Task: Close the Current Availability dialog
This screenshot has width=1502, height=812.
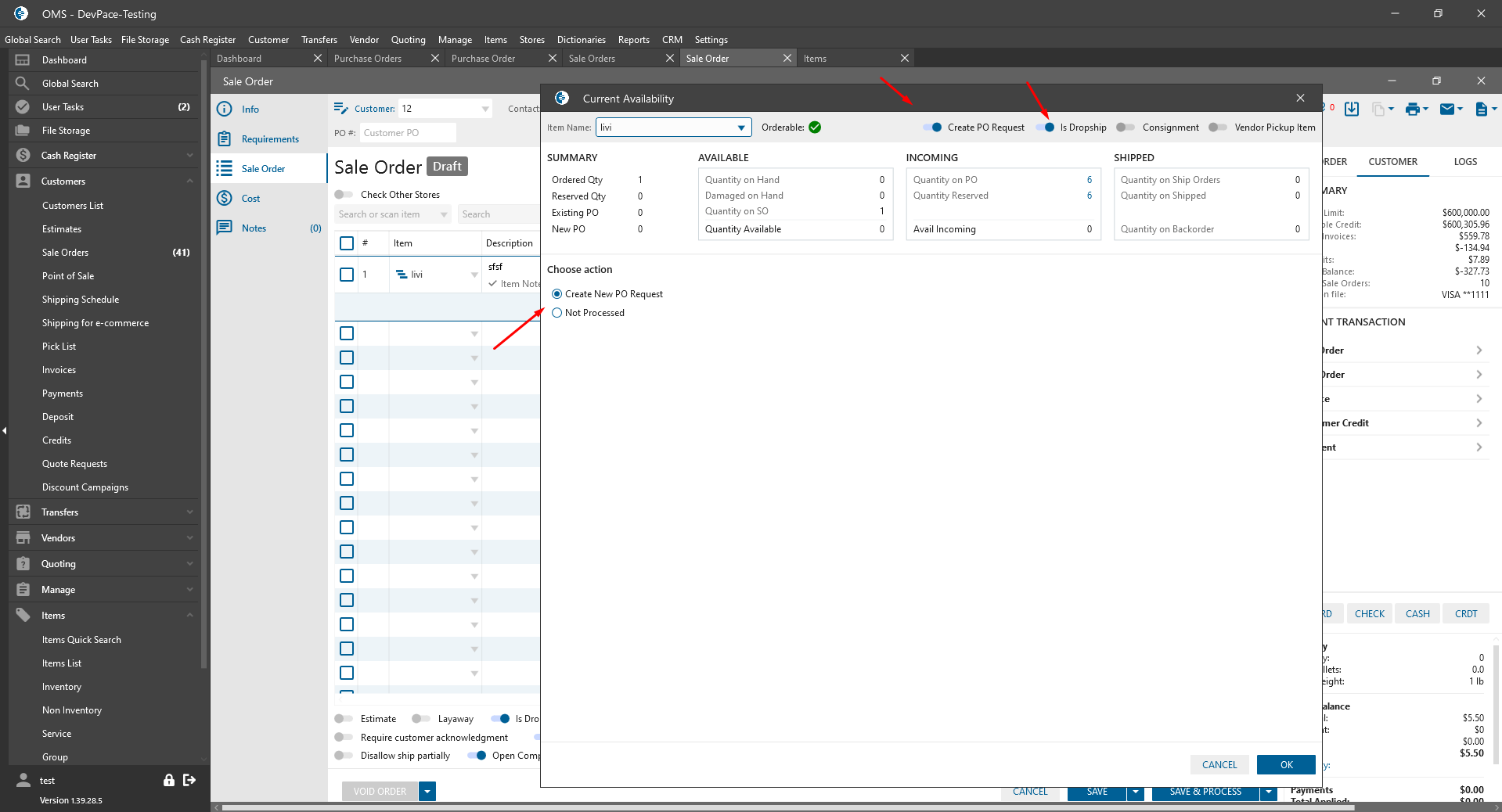Action: (1300, 99)
